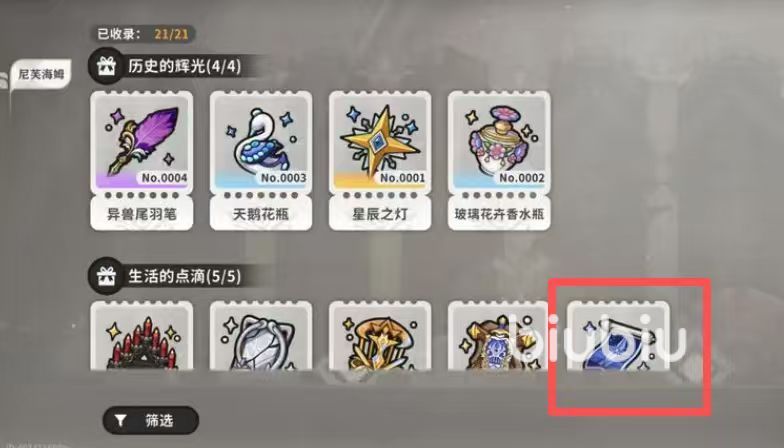Click the gift icon beside 生活的点滴
Screen dimensions: 784x448
[106, 276]
